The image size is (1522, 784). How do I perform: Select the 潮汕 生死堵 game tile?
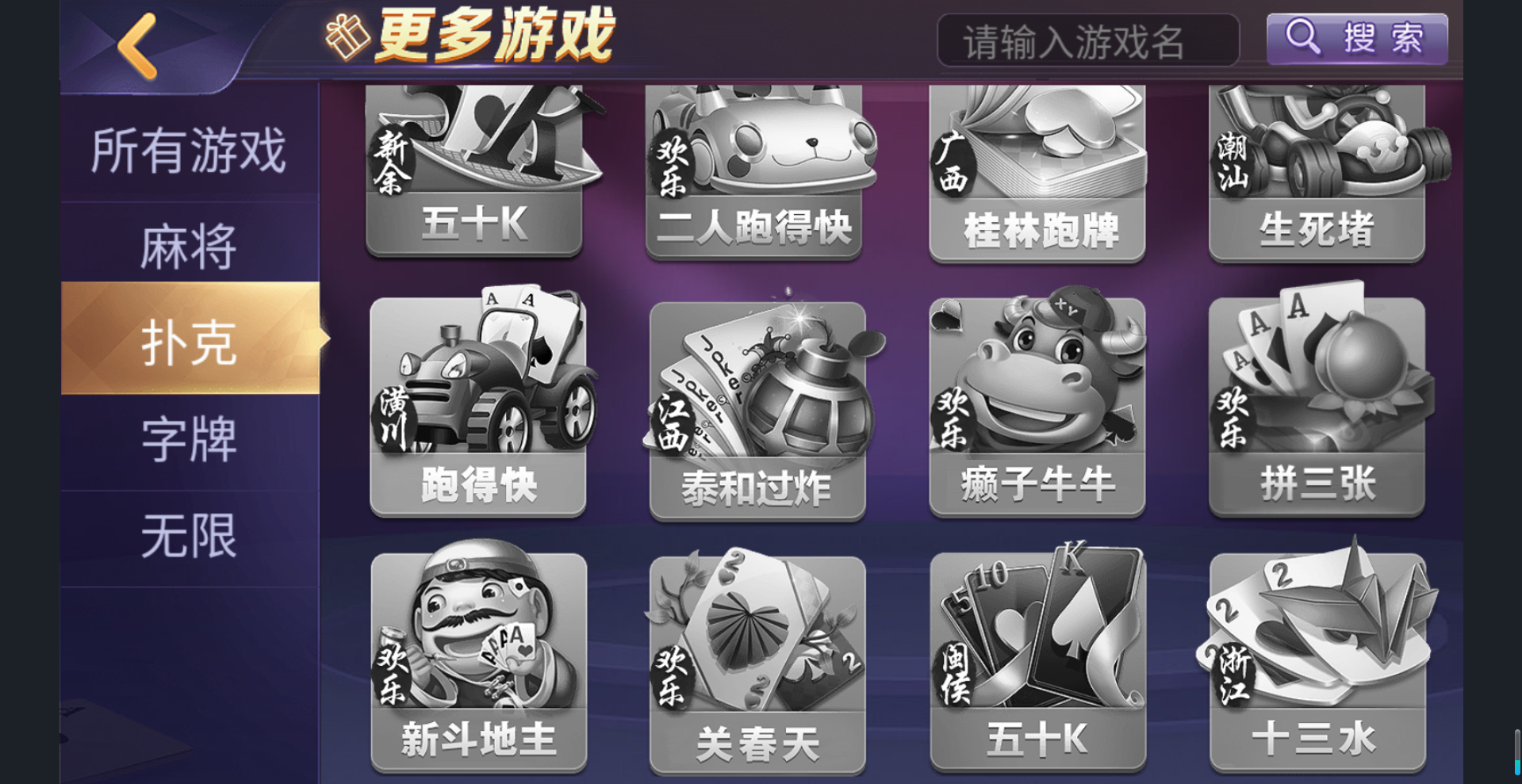pyautogui.click(x=1317, y=174)
